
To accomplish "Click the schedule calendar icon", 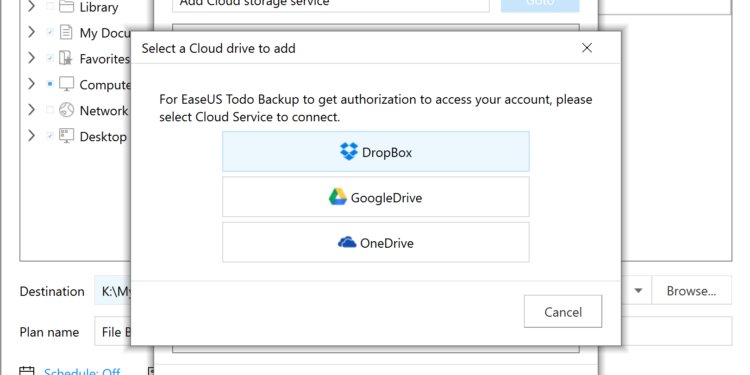I will [27, 371].
